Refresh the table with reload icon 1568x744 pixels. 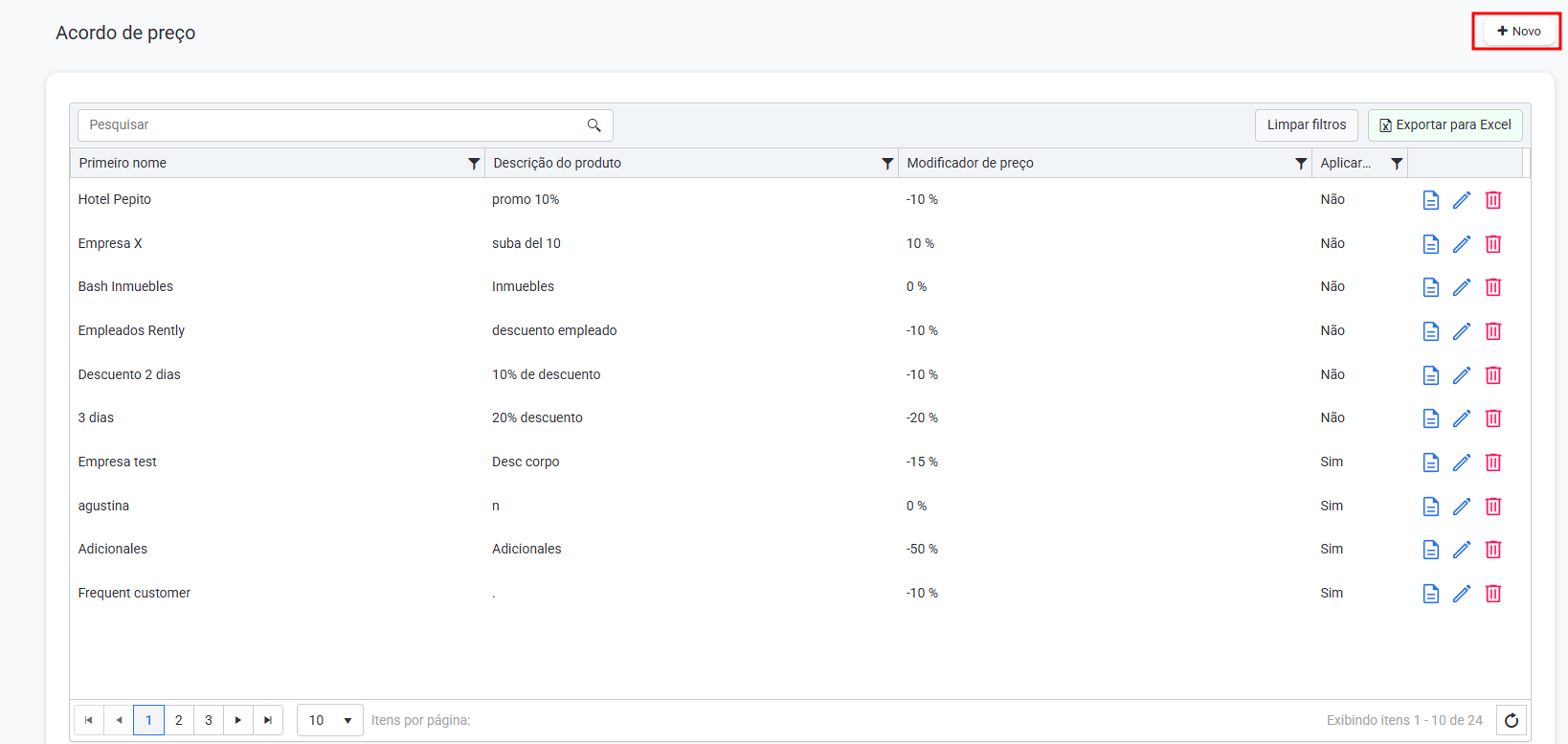click(1511, 720)
